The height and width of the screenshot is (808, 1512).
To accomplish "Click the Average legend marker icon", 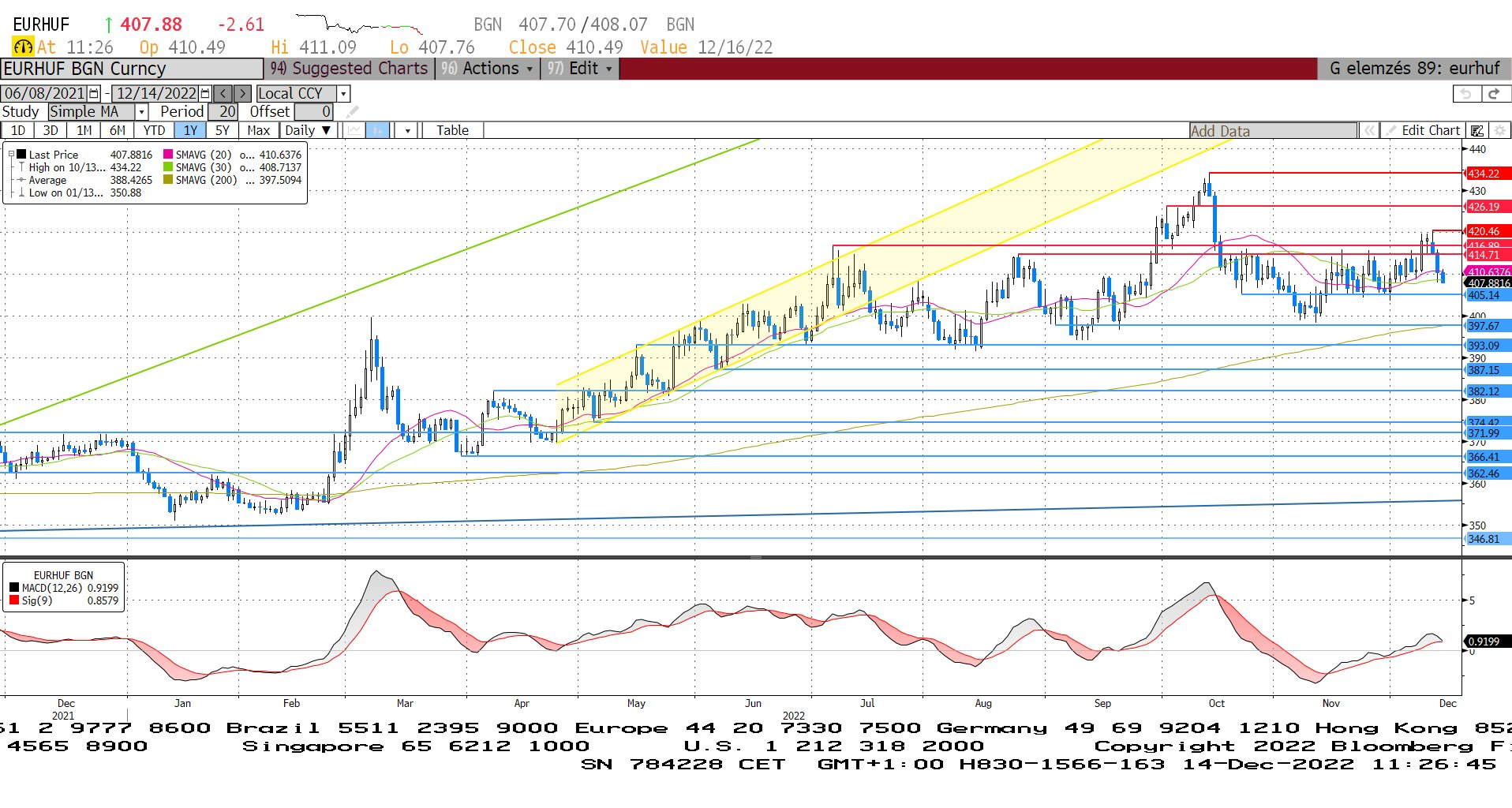I will click(x=22, y=180).
